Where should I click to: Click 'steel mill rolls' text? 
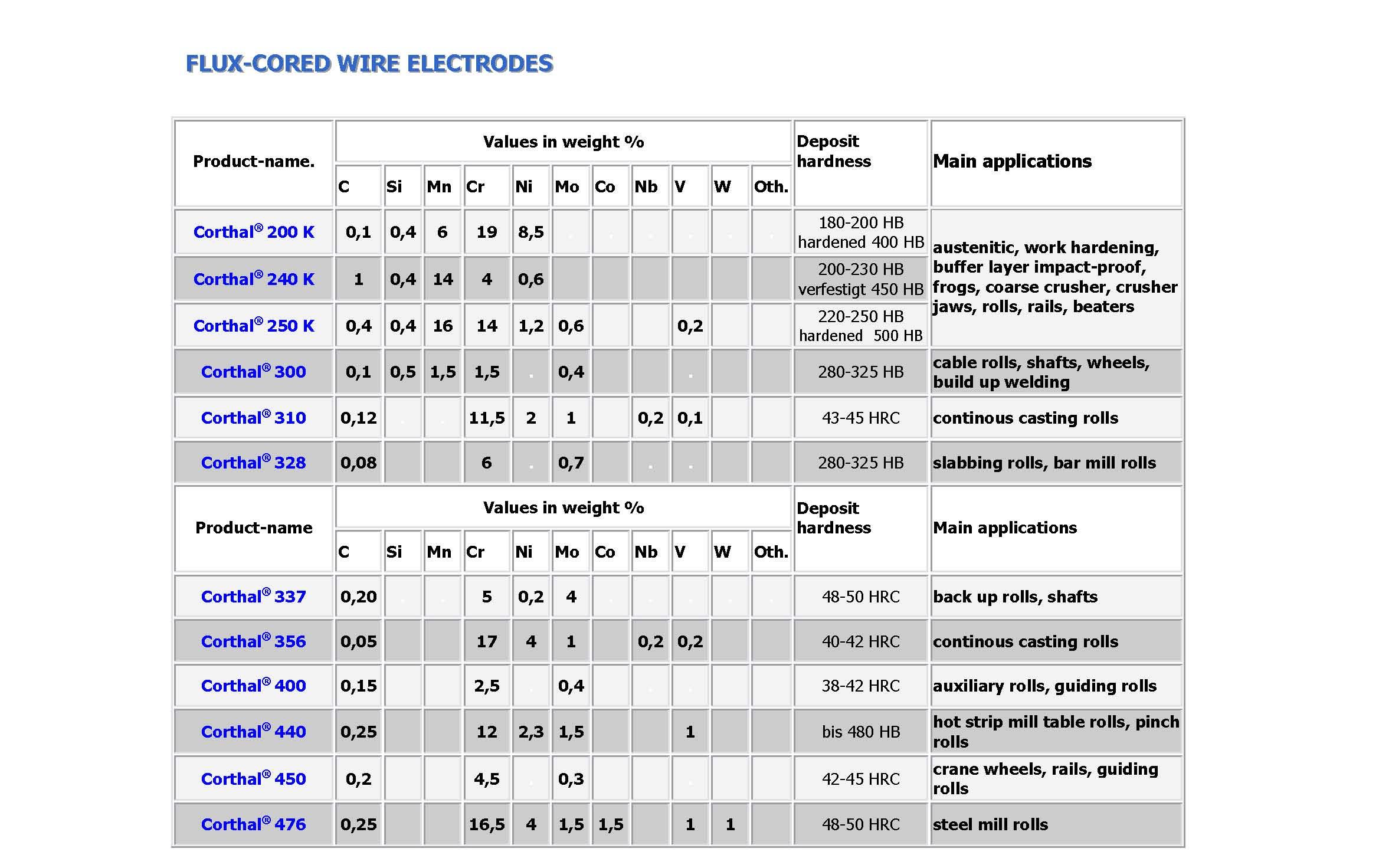tap(990, 824)
